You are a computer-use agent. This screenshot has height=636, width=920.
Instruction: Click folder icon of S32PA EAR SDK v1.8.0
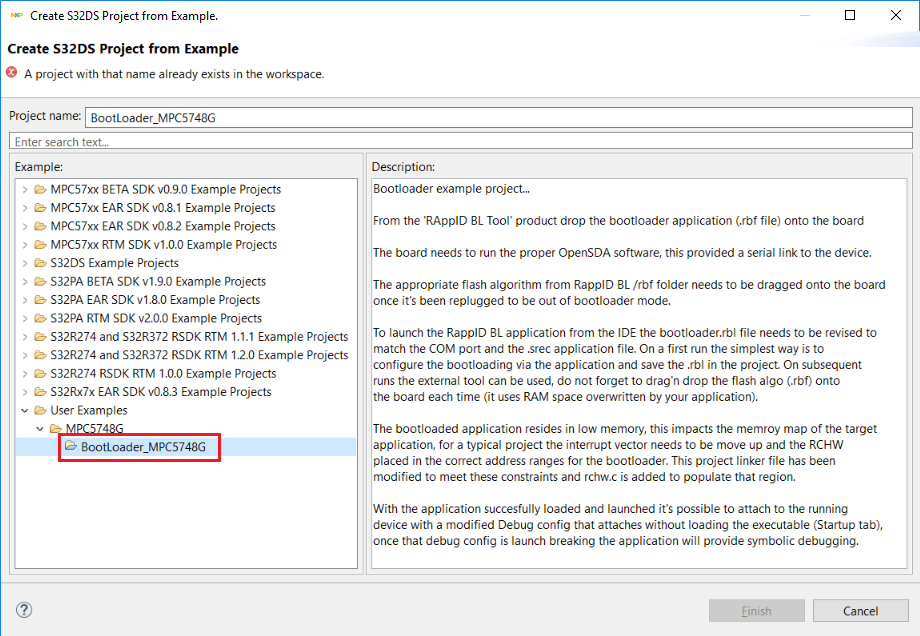coord(40,300)
